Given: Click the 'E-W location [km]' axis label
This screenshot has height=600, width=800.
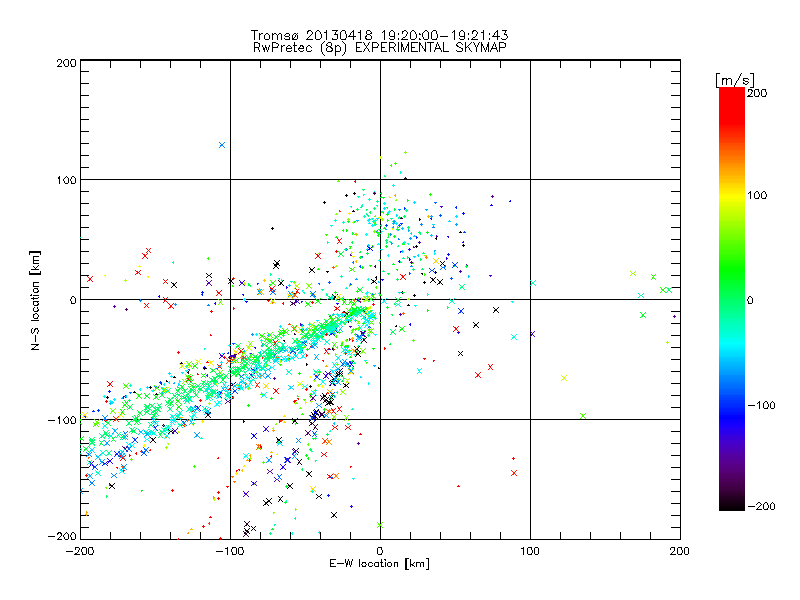Looking at the screenshot, I should pyautogui.click(x=379, y=564).
